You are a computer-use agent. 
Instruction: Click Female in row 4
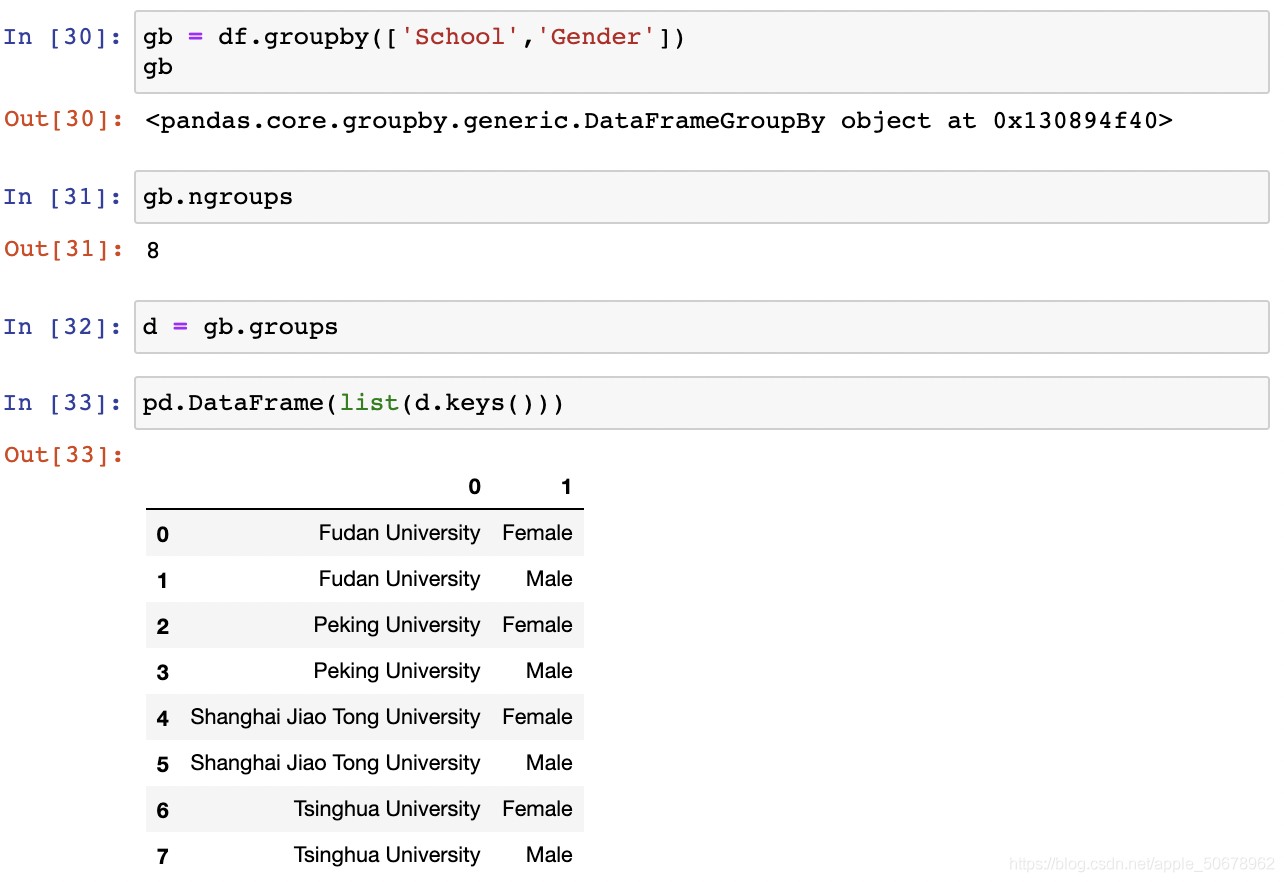pyautogui.click(x=537, y=717)
